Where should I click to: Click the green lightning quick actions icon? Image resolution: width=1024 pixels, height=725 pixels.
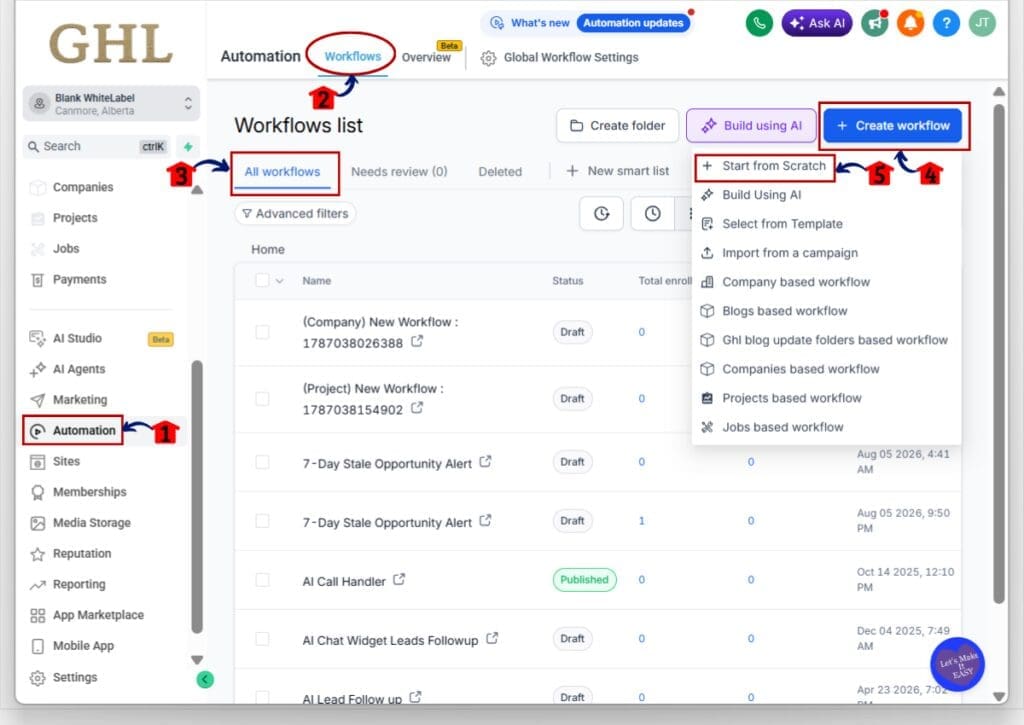pyautogui.click(x=188, y=146)
